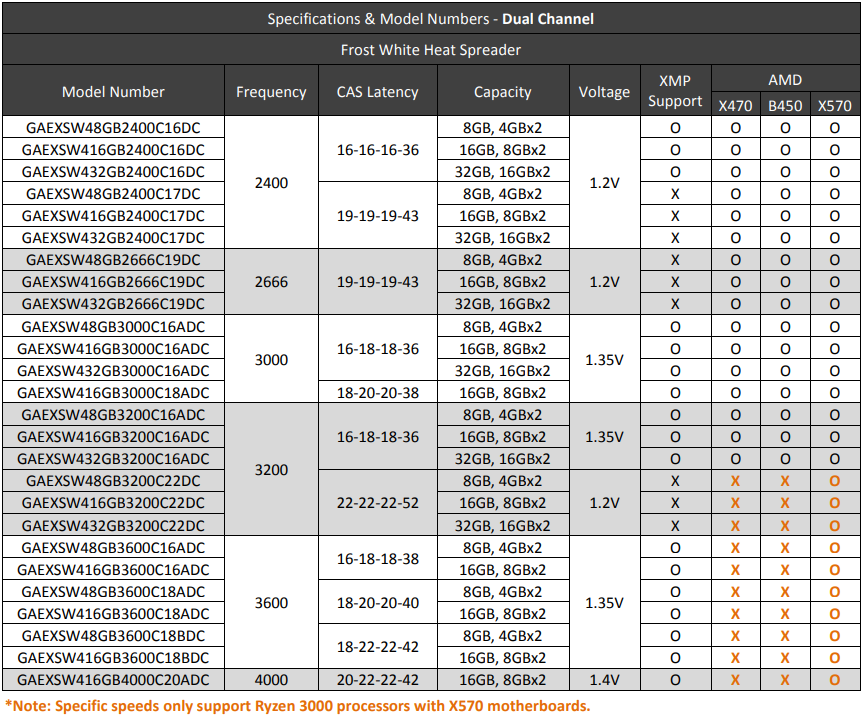Select model GAEXSW48GB2666C19DC
Image resolution: width=863 pixels, height=715 pixels.
pyautogui.click(x=113, y=260)
